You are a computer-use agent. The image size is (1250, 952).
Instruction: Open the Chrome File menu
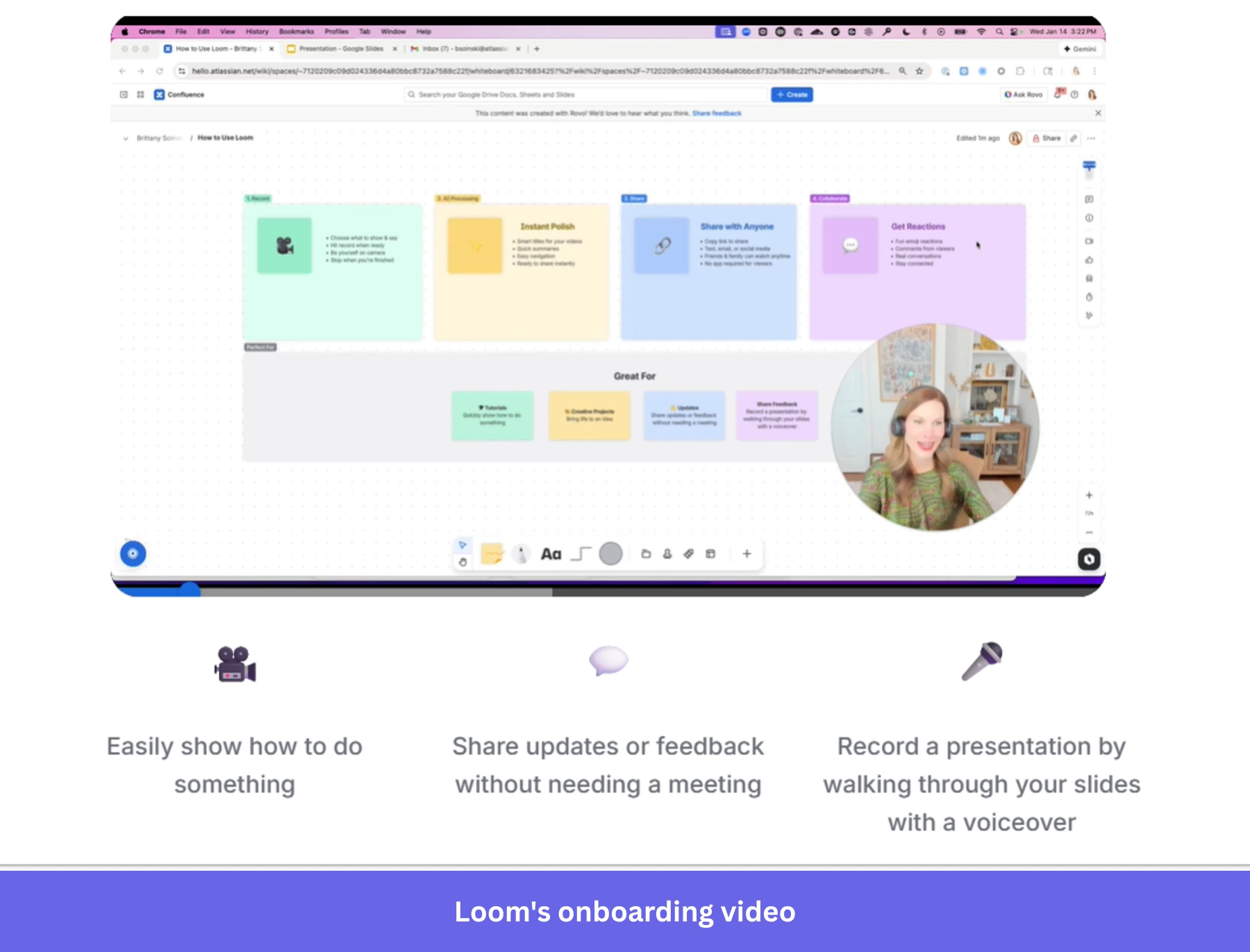(181, 31)
